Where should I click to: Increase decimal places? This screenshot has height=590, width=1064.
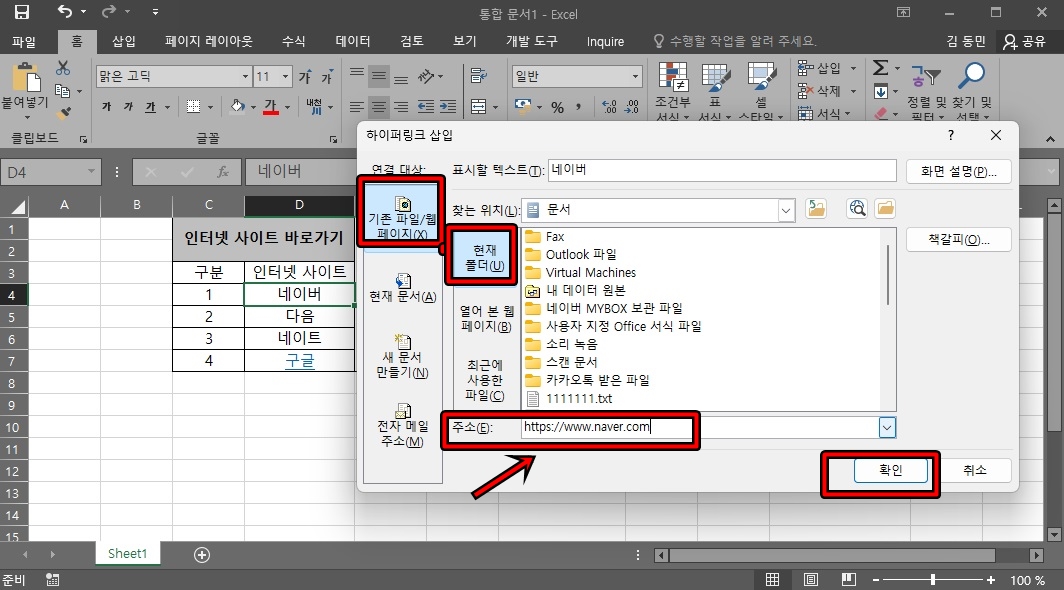[609, 107]
